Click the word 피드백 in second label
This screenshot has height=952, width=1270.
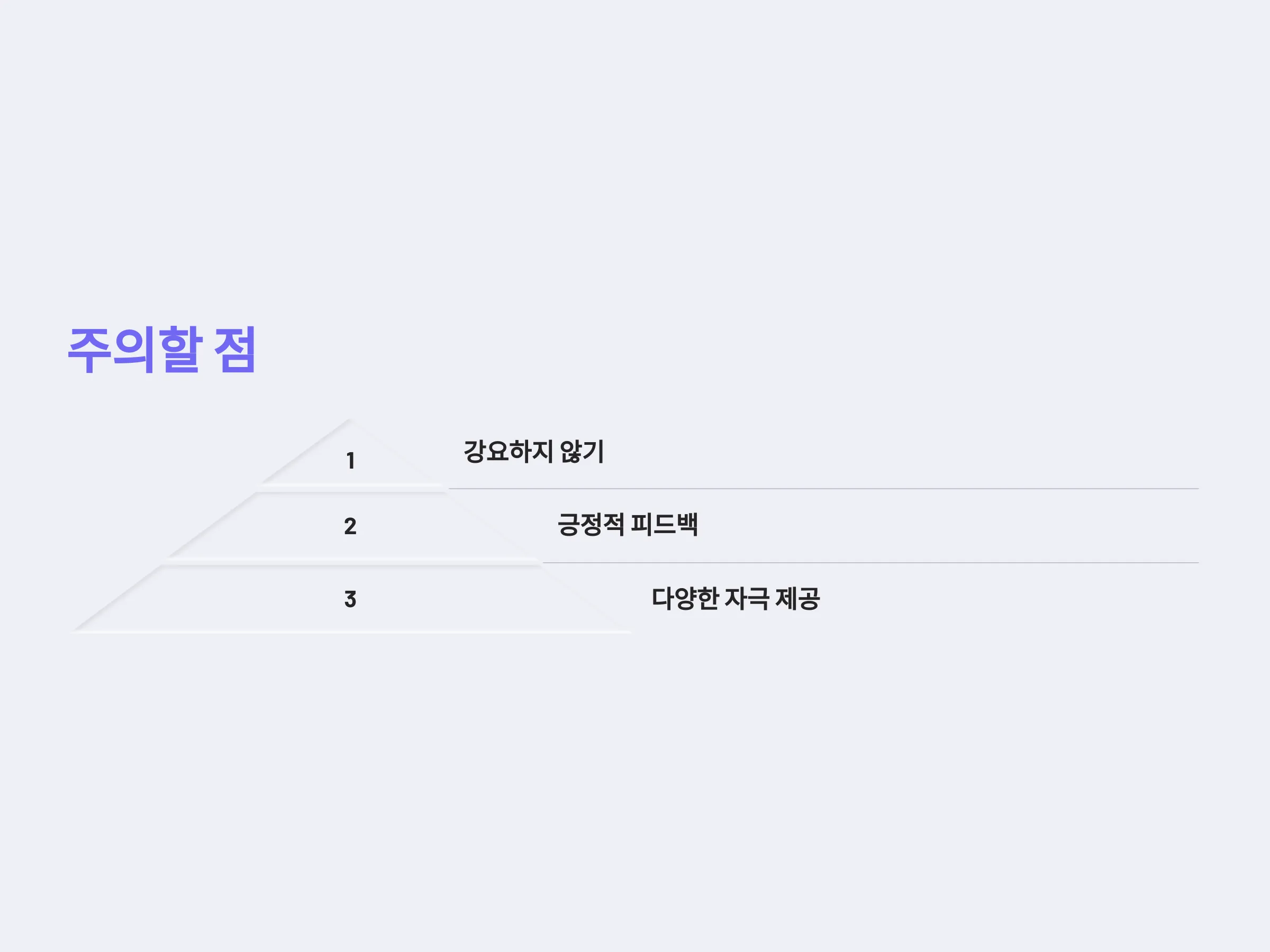coord(664,525)
